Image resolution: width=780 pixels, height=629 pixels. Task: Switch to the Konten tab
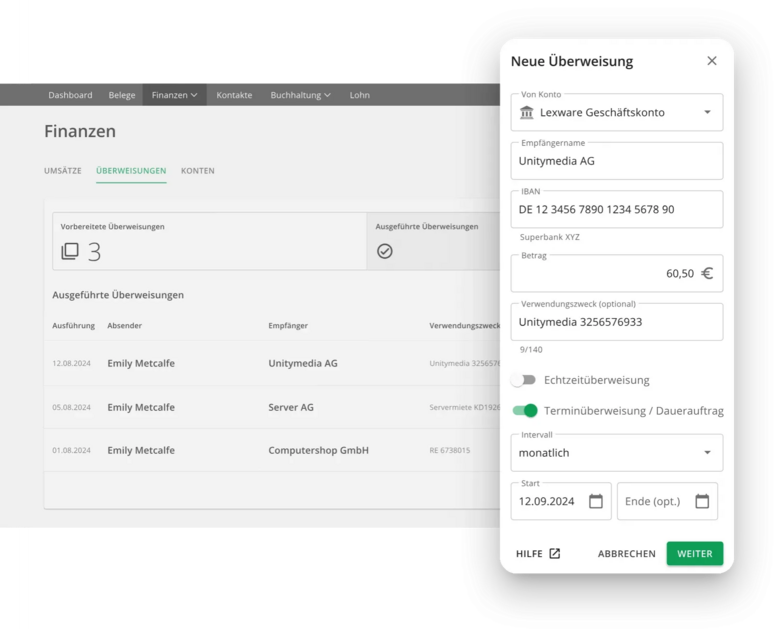(x=198, y=171)
